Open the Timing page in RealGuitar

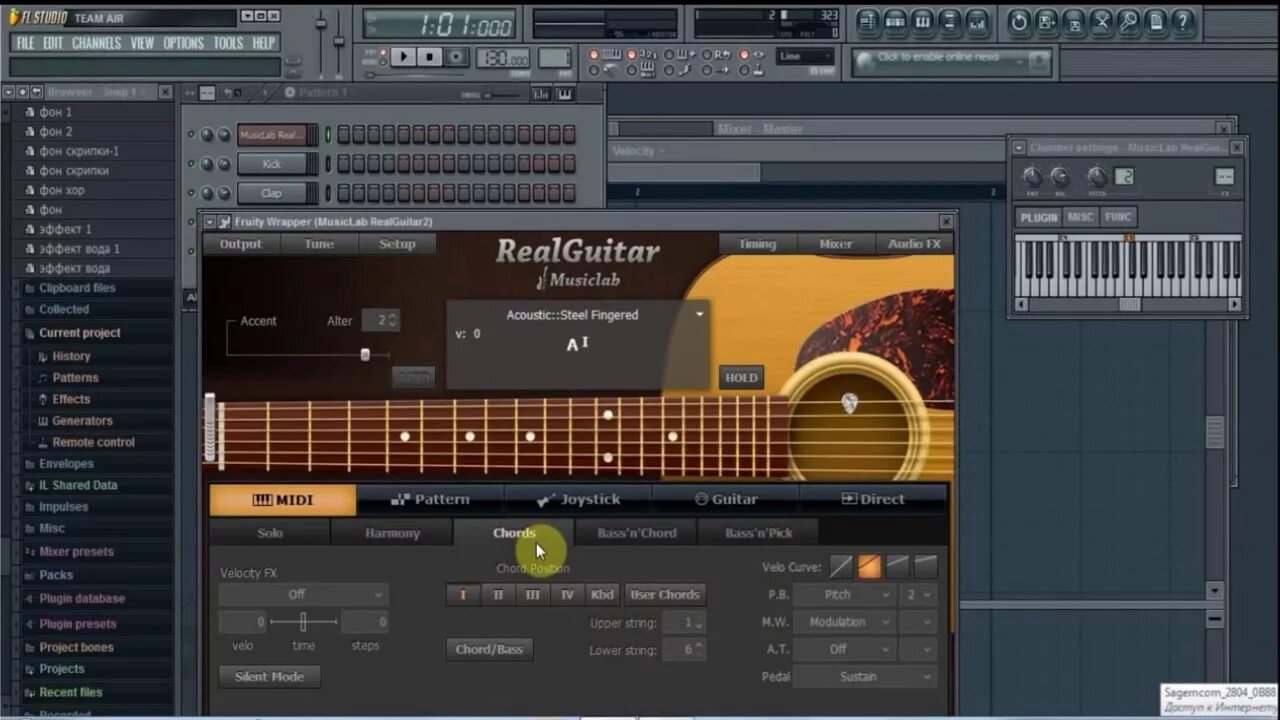[x=757, y=244]
